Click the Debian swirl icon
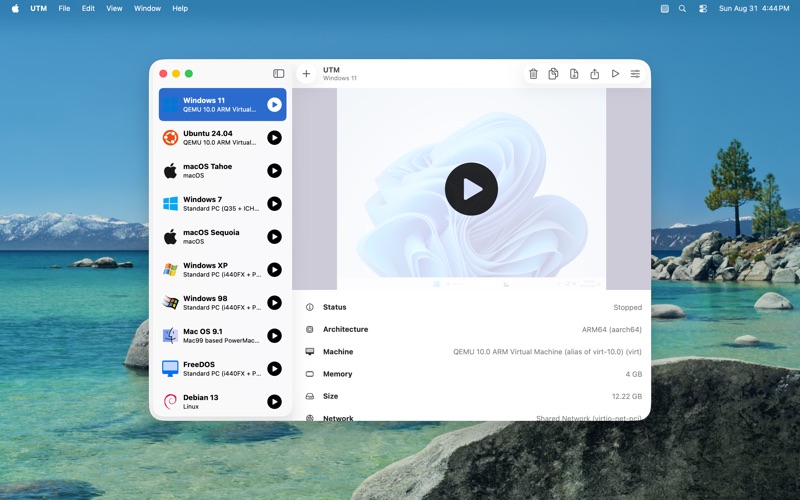 tap(170, 402)
